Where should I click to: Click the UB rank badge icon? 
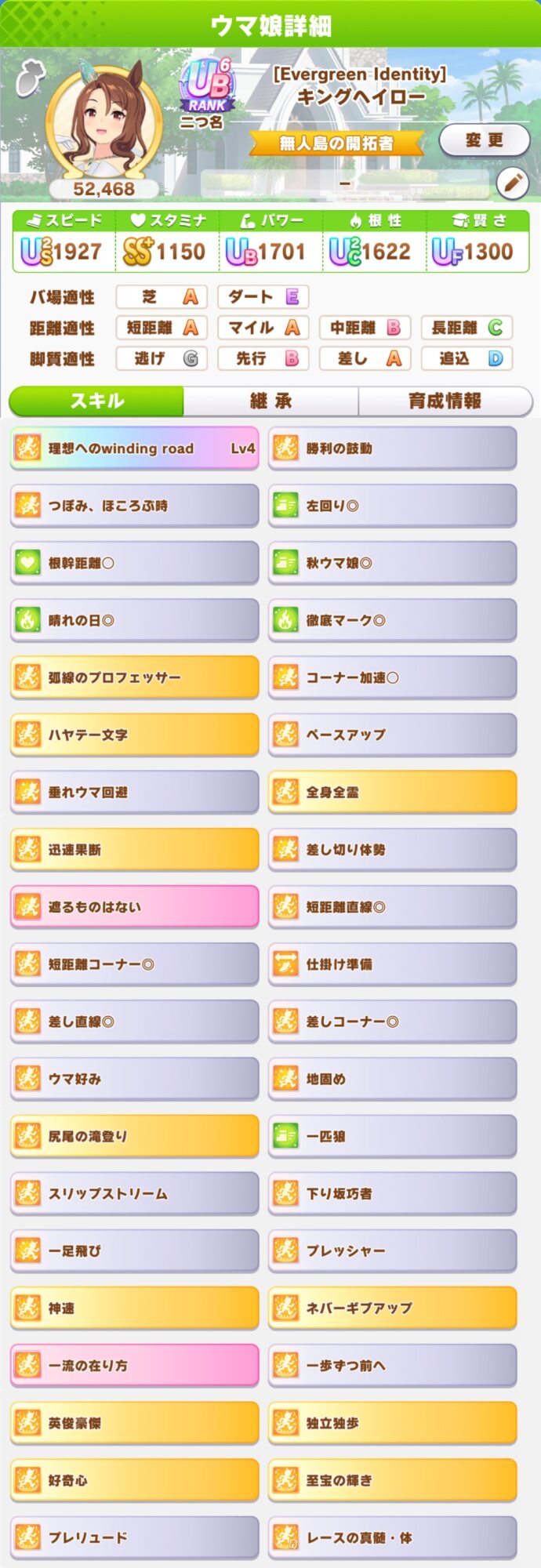[x=207, y=86]
